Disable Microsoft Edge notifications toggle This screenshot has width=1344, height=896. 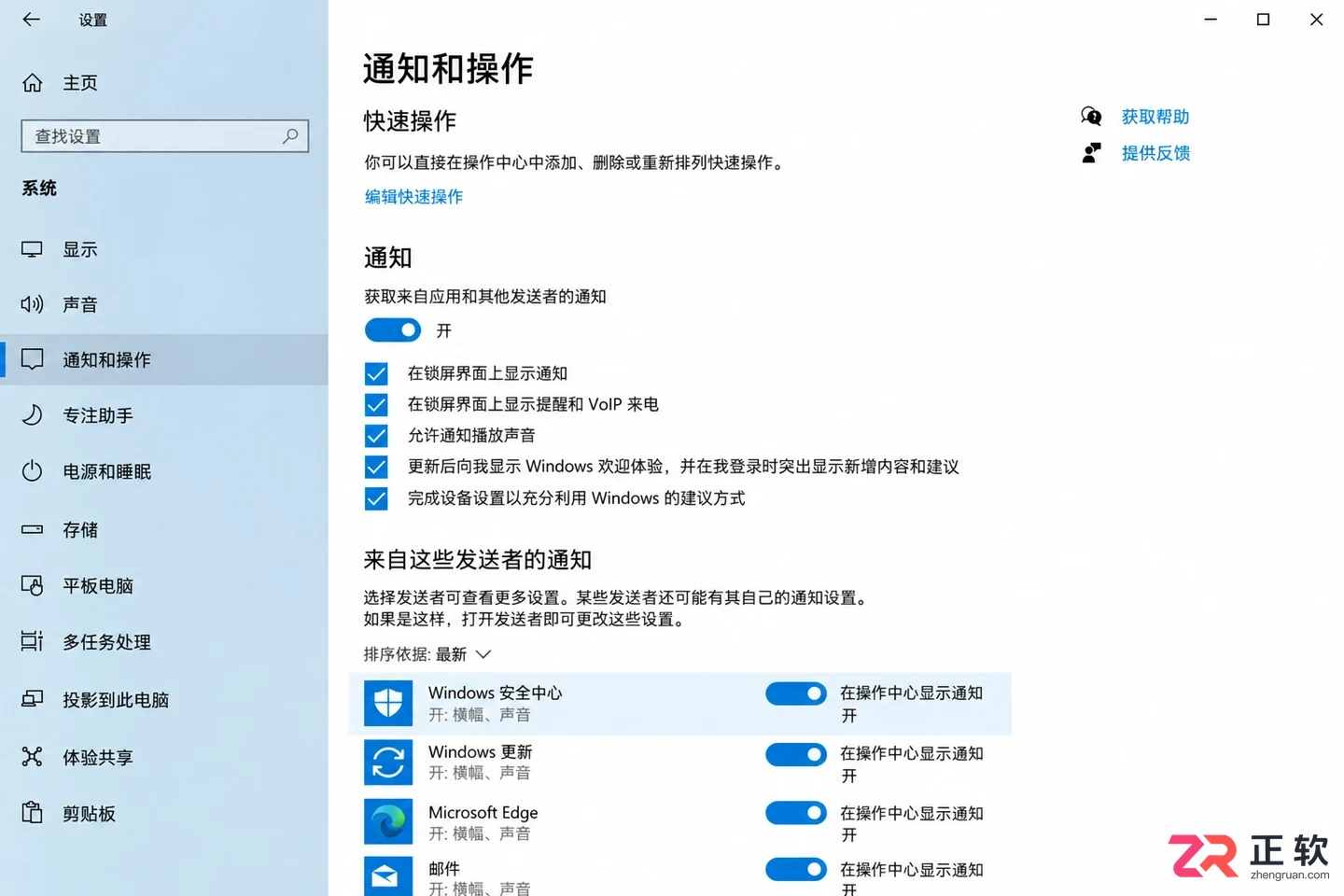[x=796, y=813]
